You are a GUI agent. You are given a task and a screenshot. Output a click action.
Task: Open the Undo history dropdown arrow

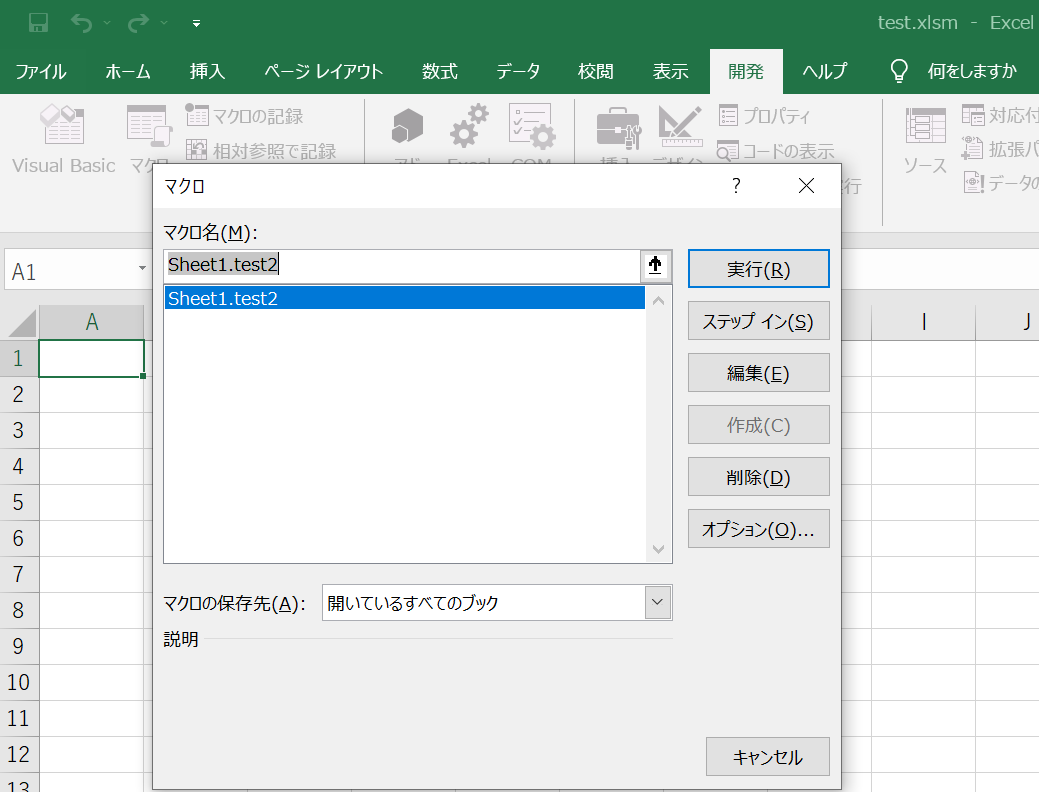[x=107, y=23]
